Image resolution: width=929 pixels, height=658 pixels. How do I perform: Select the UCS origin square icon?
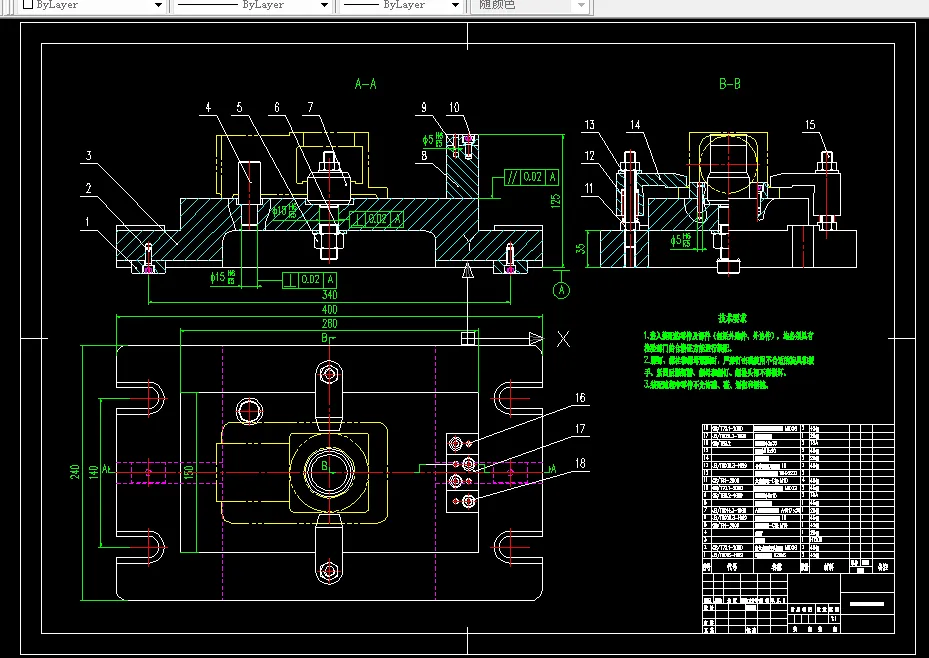coord(468,338)
